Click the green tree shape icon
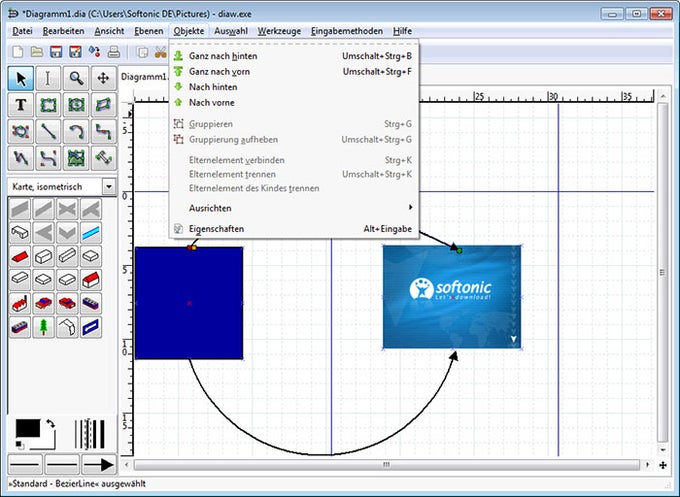This screenshot has height=497, width=680. tap(44, 326)
